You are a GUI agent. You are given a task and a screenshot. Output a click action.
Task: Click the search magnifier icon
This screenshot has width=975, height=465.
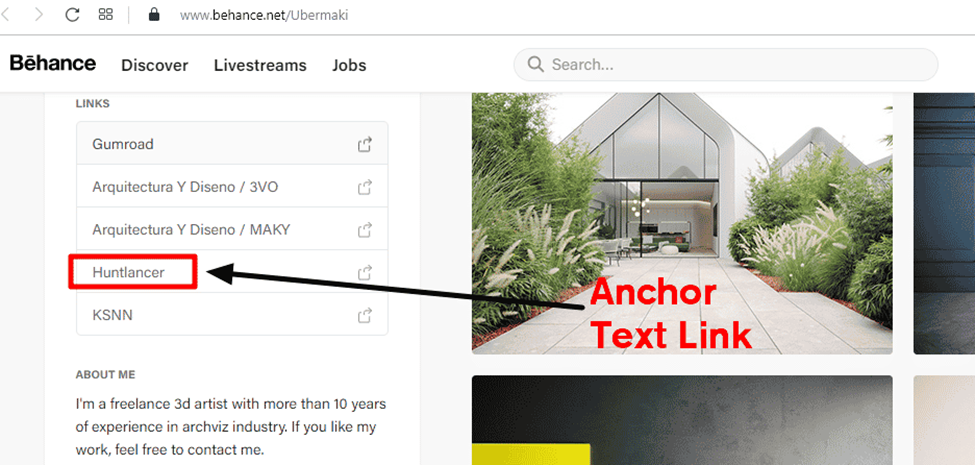point(535,64)
